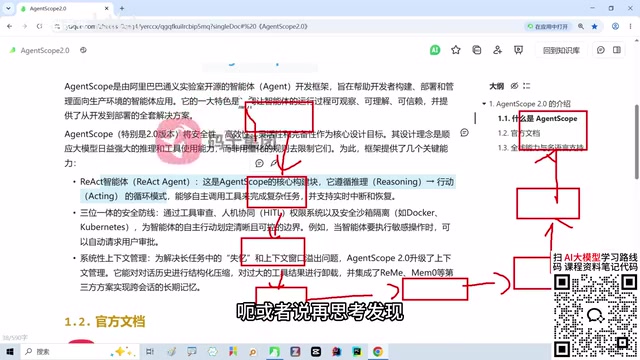
Task: Click the green Yuque logo in header
Action: [13, 50]
